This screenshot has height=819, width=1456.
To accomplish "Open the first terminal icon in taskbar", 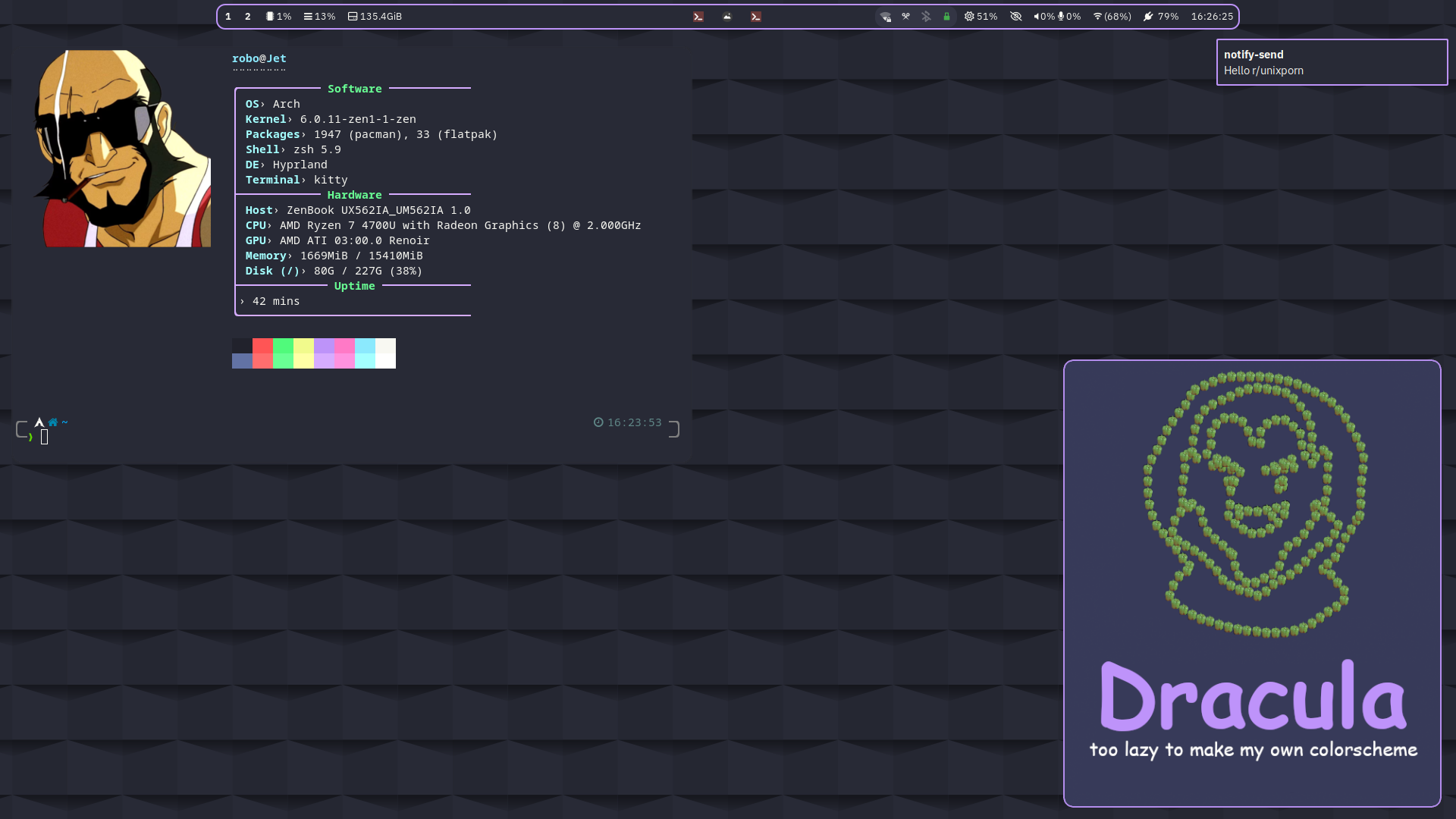I will tap(698, 17).
